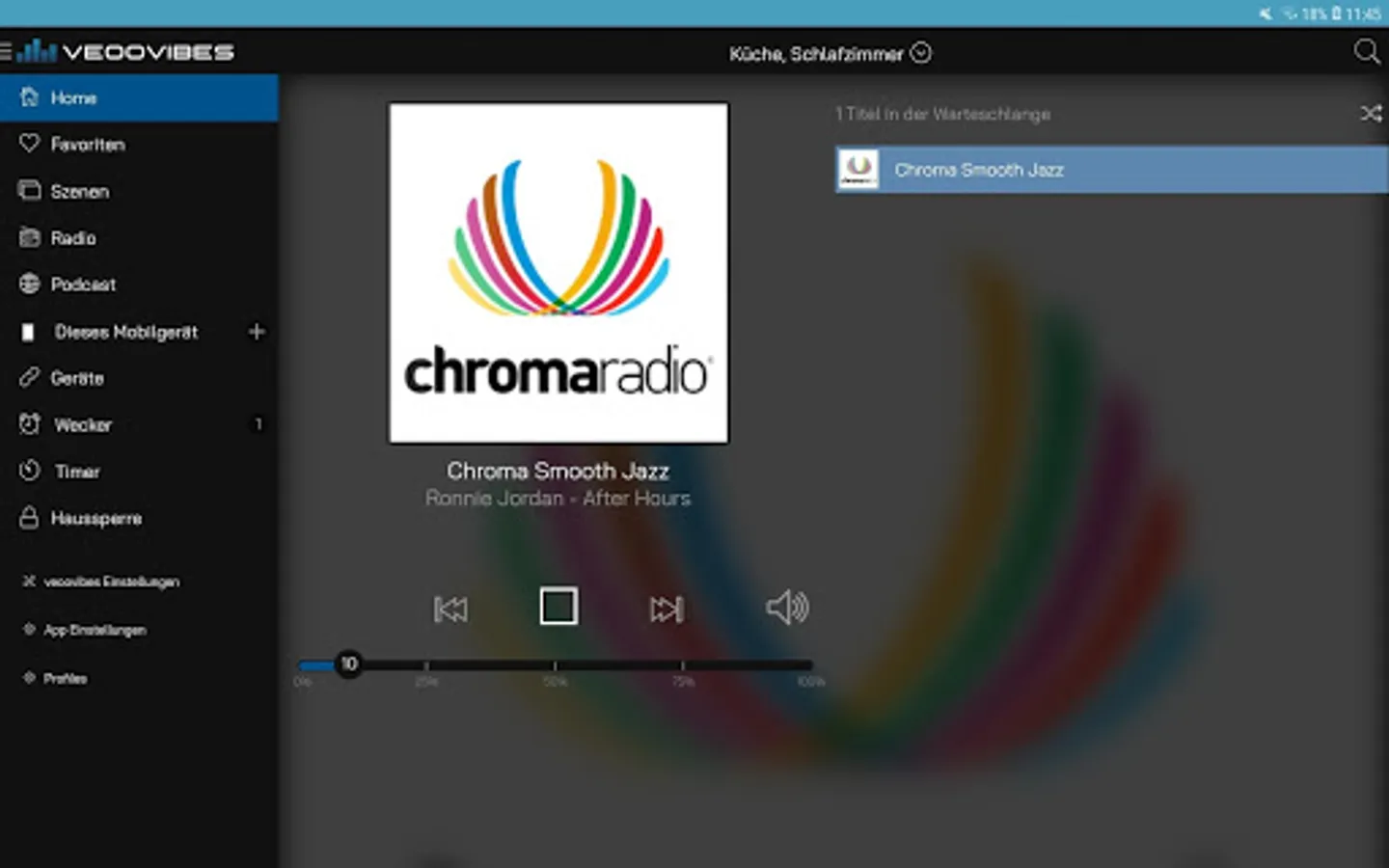Open App Einstellungen
Image resolution: width=1389 pixels, height=868 pixels.
tap(85, 630)
